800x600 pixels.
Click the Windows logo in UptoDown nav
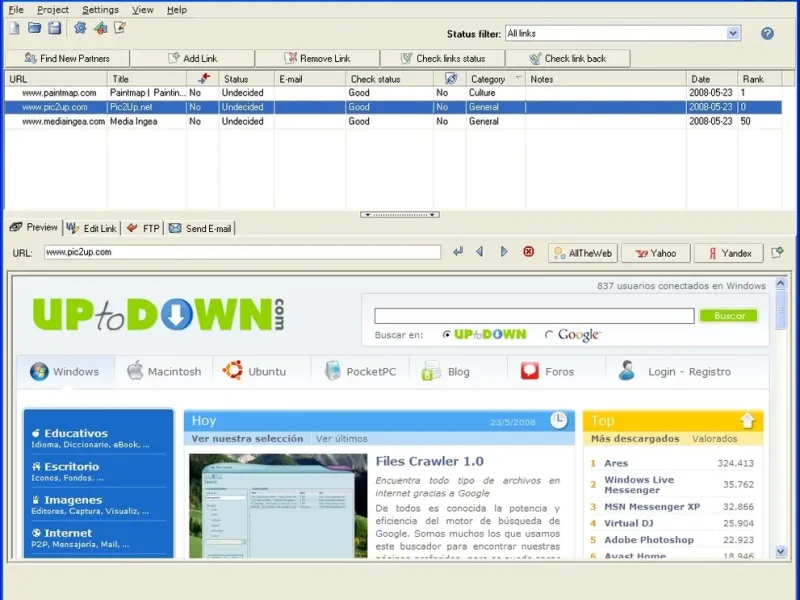(x=39, y=371)
